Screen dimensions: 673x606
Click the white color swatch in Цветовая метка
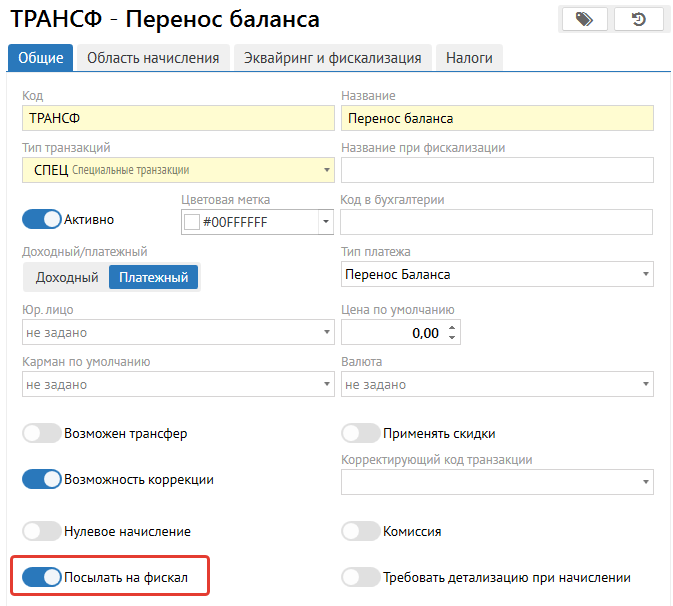[192, 222]
